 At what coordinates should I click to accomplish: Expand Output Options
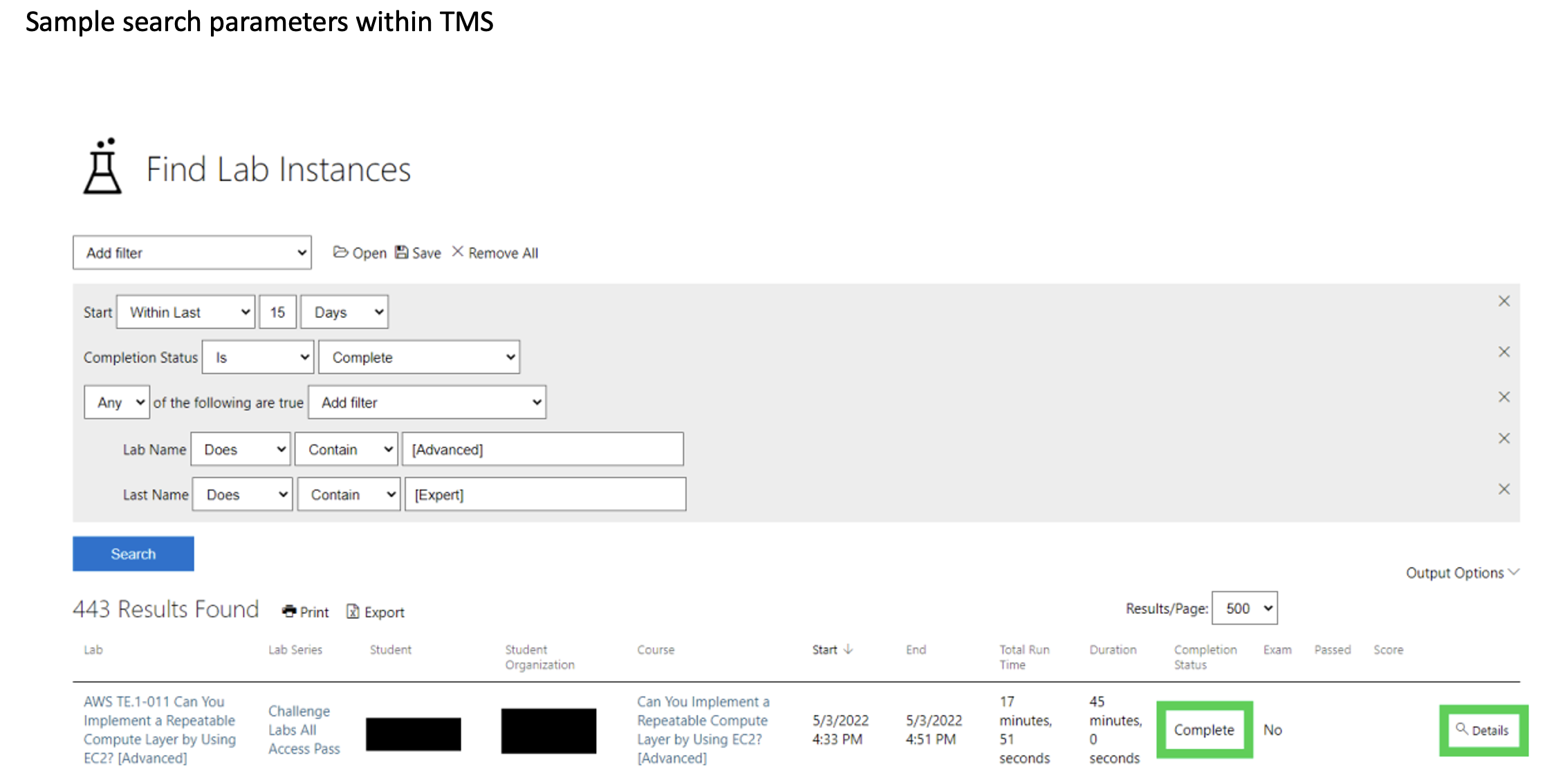(x=1461, y=573)
